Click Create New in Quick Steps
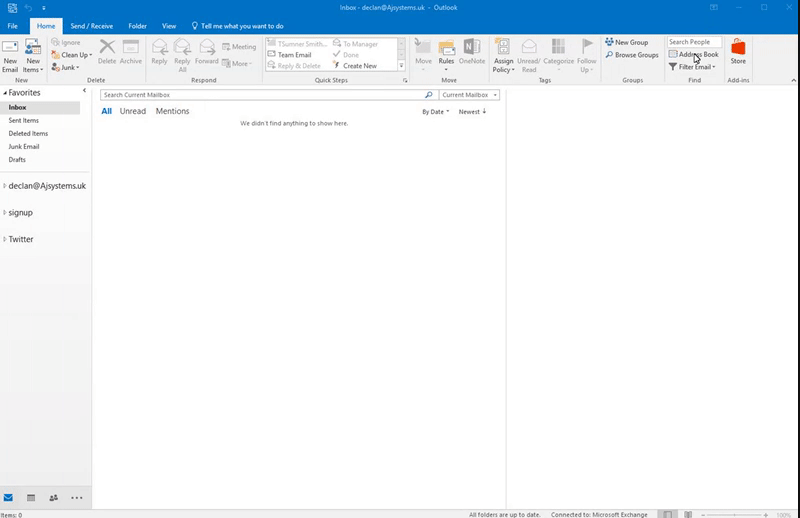800x518 pixels. (359, 66)
